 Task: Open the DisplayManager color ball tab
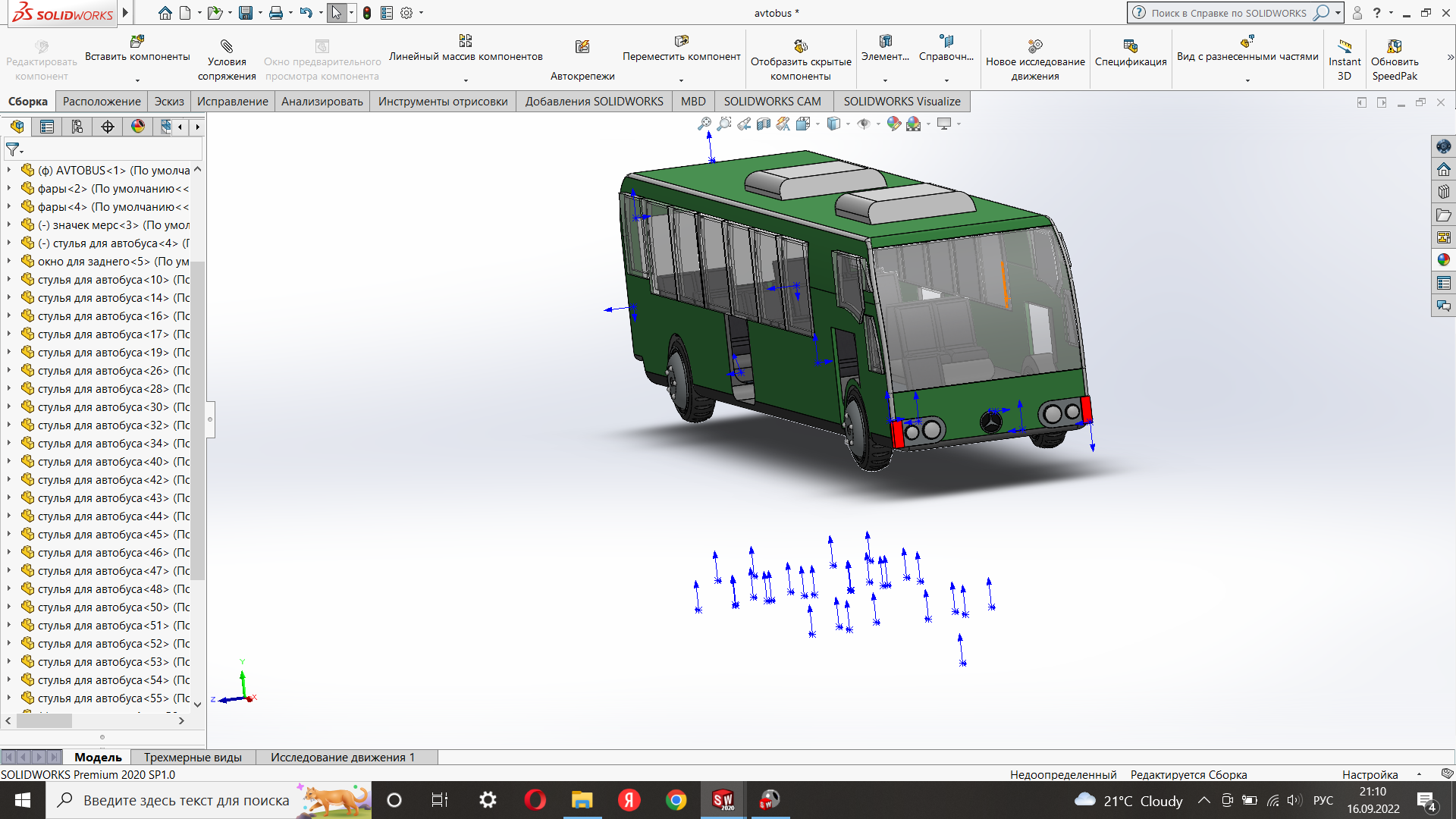coord(137,127)
